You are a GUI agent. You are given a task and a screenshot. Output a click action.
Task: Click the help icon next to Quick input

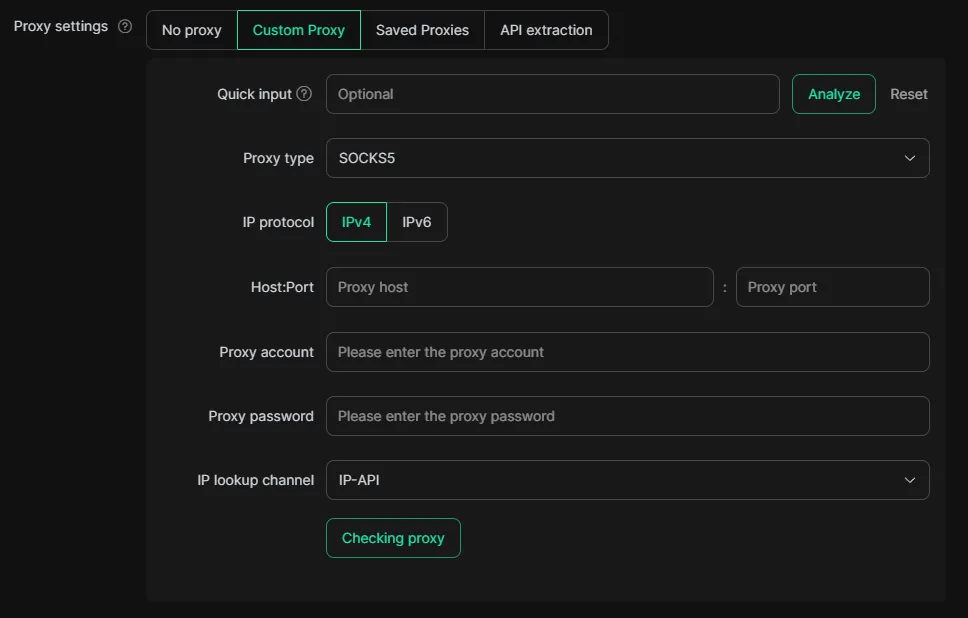pyautogui.click(x=304, y=94)
